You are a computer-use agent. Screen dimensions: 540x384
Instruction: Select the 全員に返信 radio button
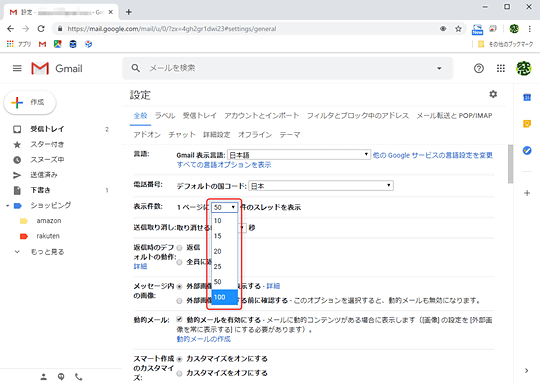179,262
